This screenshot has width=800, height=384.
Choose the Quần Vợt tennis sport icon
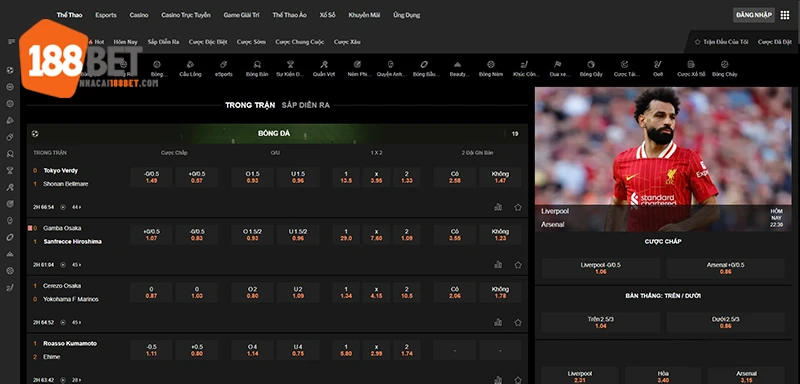[x=323, y=65]
